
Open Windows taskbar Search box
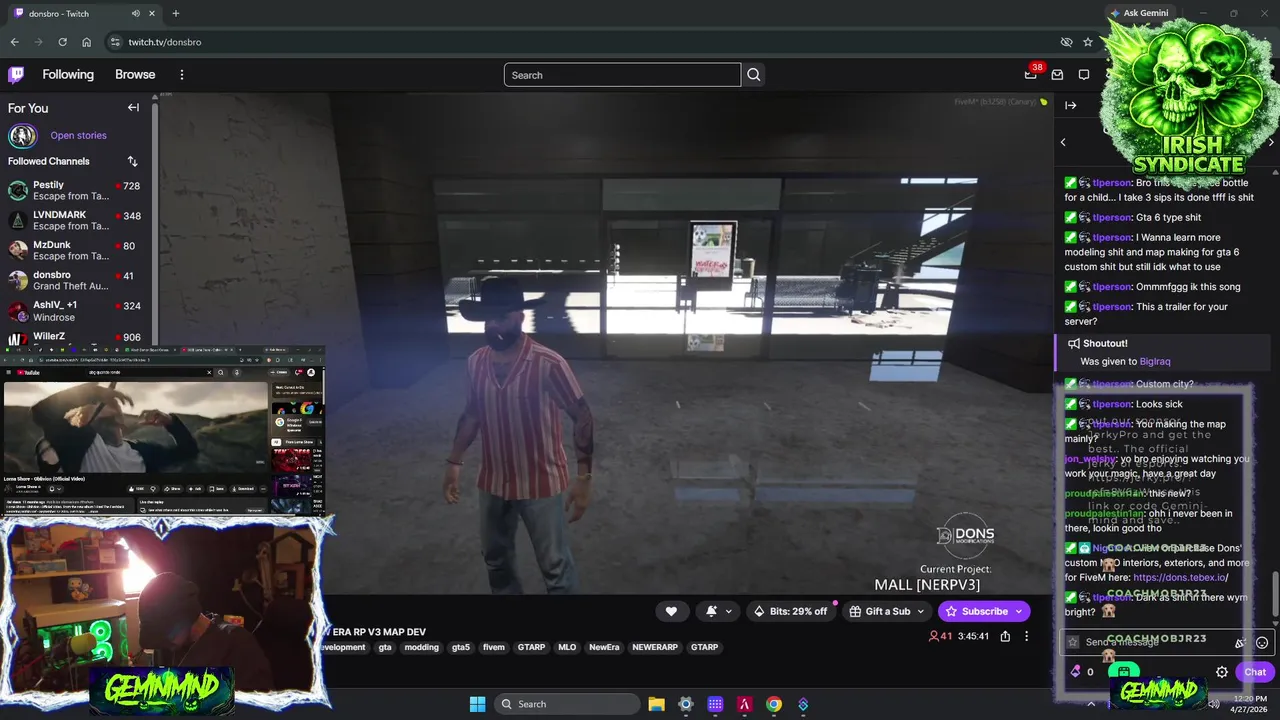567,704
